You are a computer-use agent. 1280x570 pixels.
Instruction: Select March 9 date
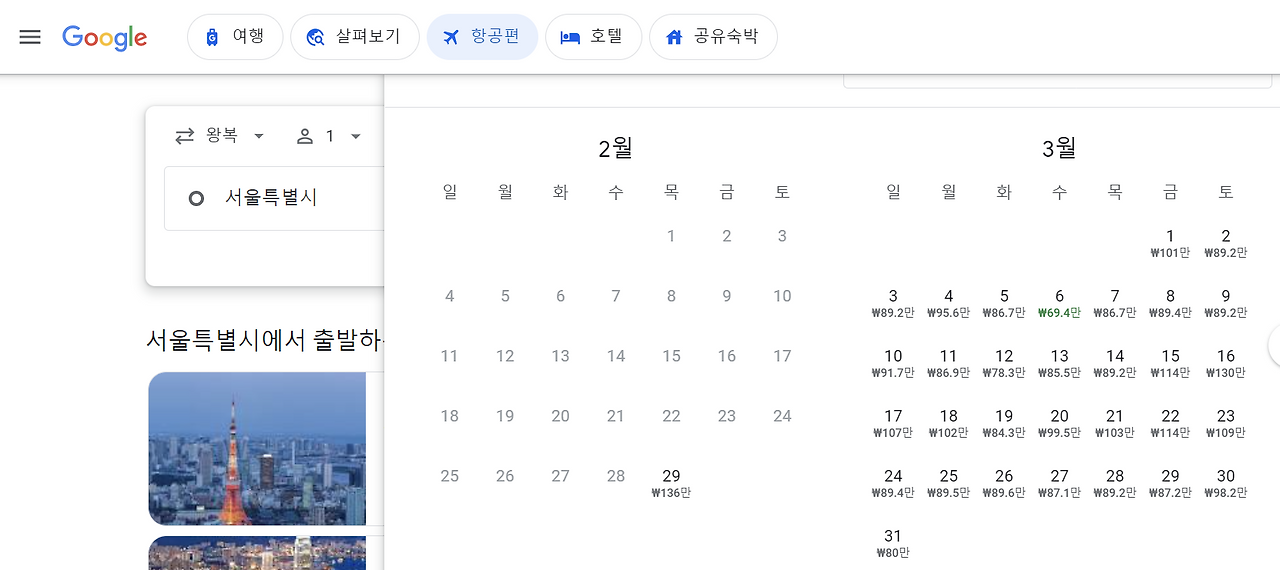pos(1226,303)
